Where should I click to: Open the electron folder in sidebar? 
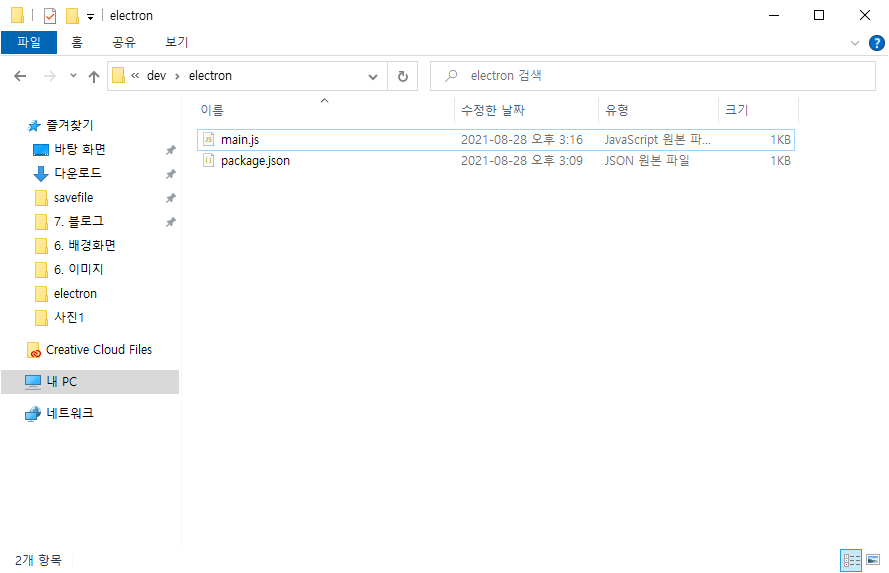click(75, 294)
